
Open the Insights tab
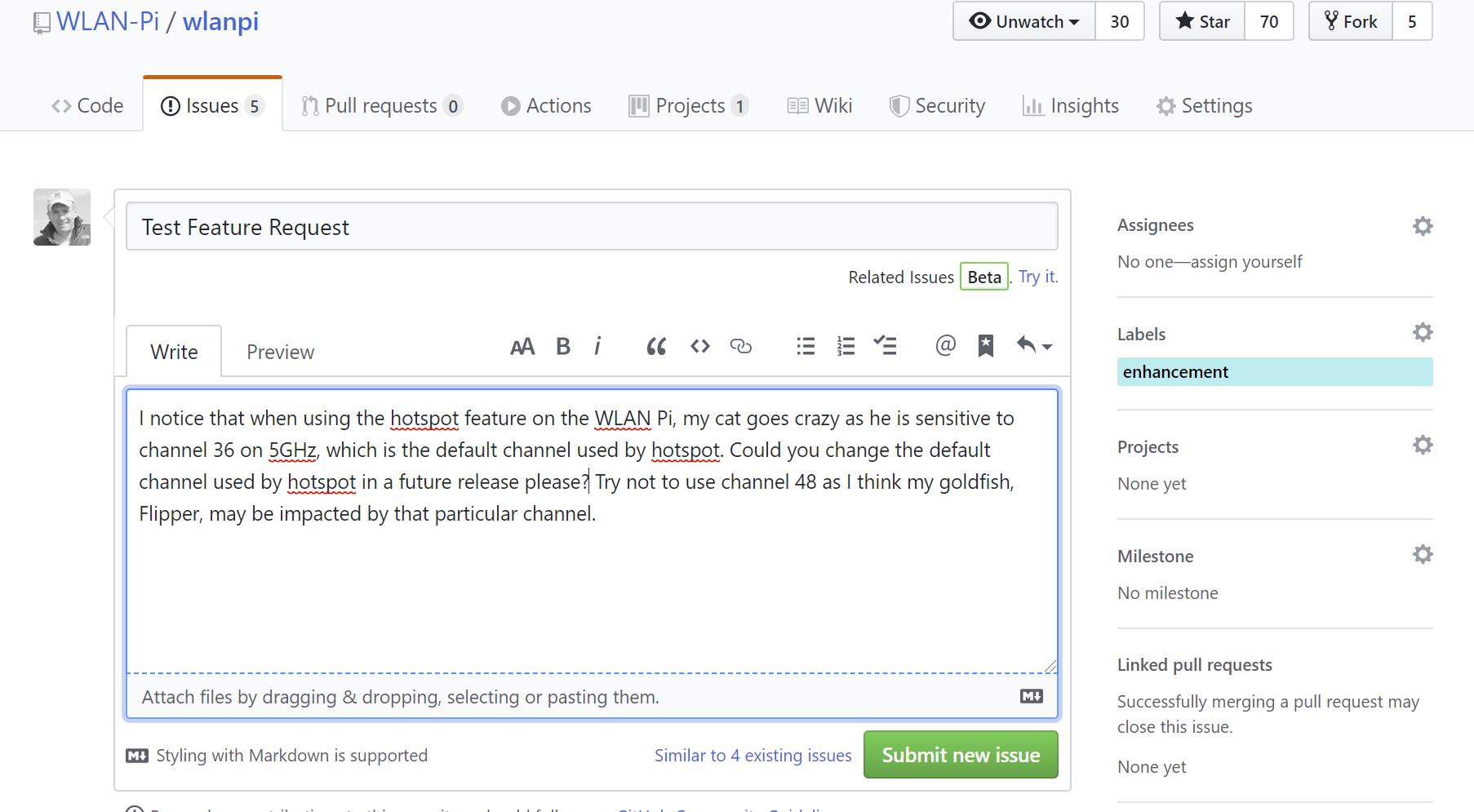[1070, 106]
